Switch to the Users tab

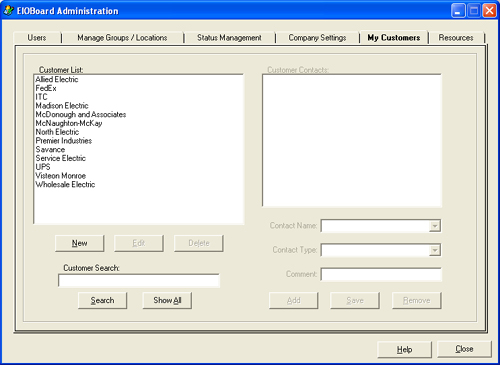click(37, 38)
